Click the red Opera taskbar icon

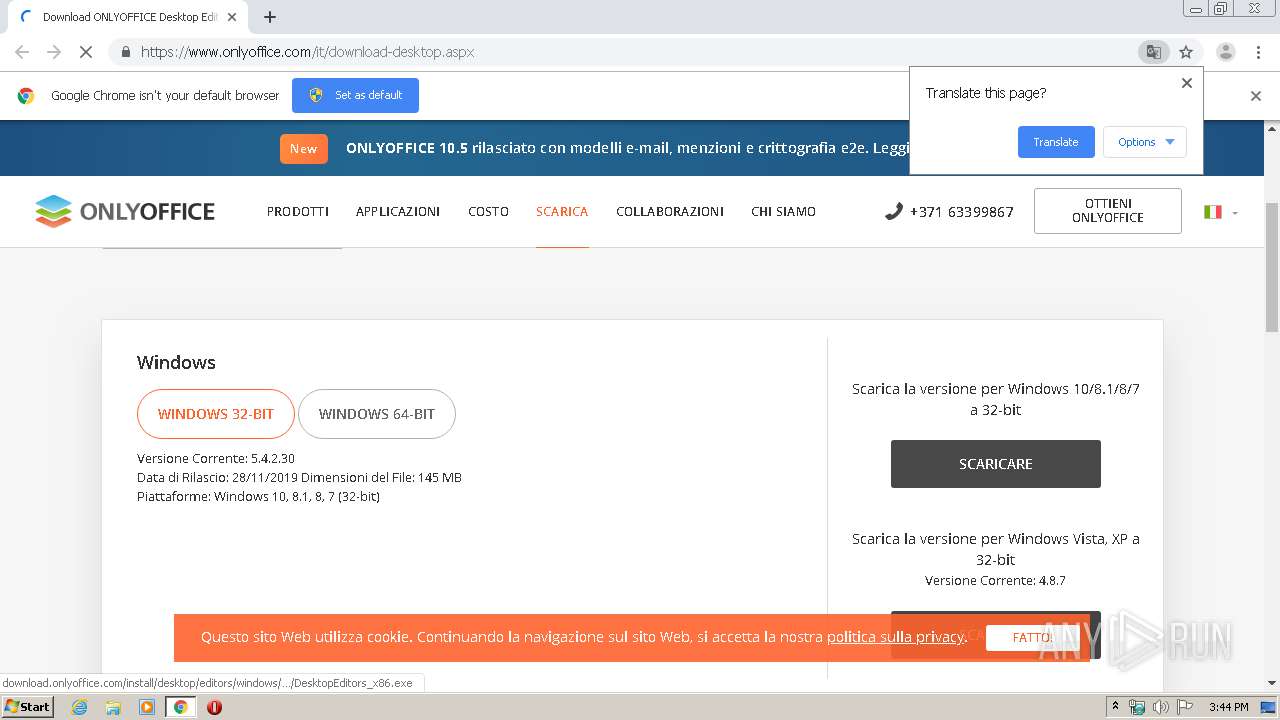tap(214, 707)
